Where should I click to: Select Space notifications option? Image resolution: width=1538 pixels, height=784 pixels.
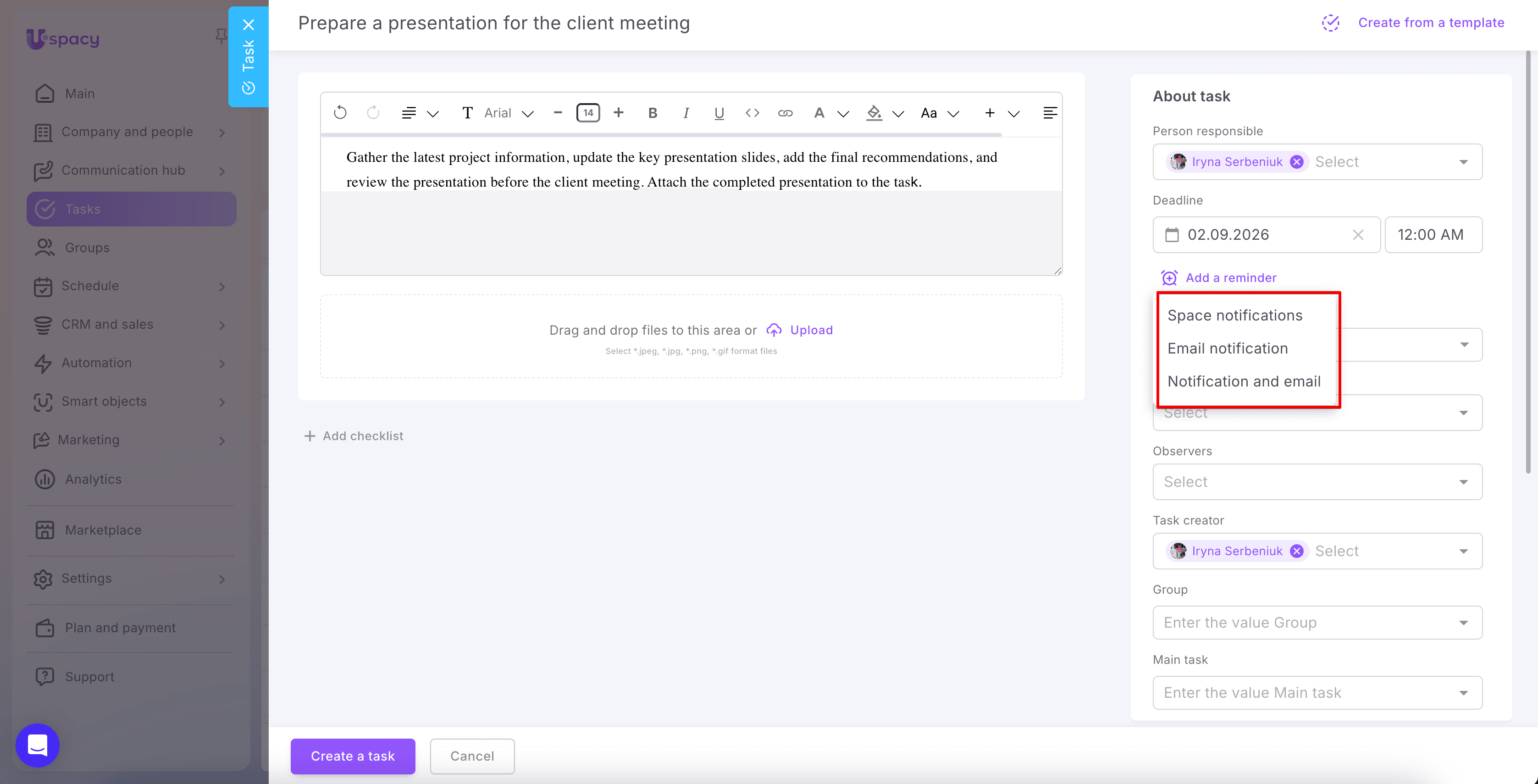click(1235, 315)
